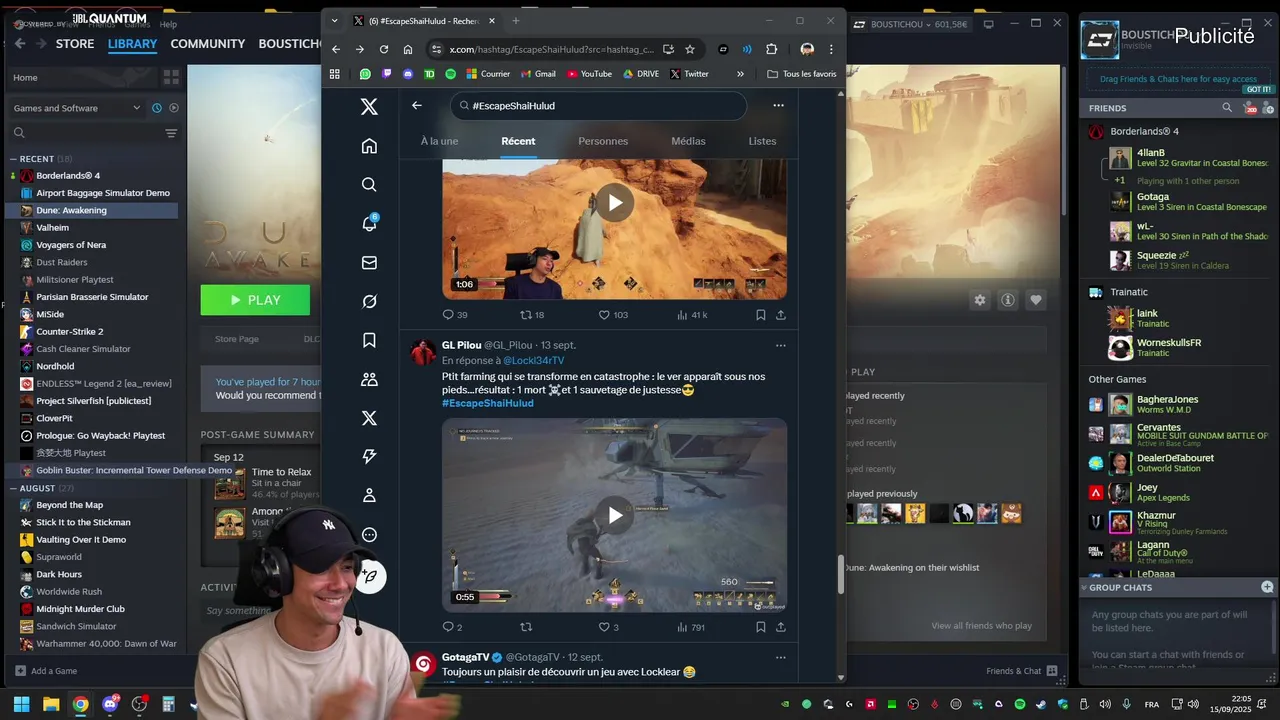Select Borderlands 4 in library list

point(92,176)
